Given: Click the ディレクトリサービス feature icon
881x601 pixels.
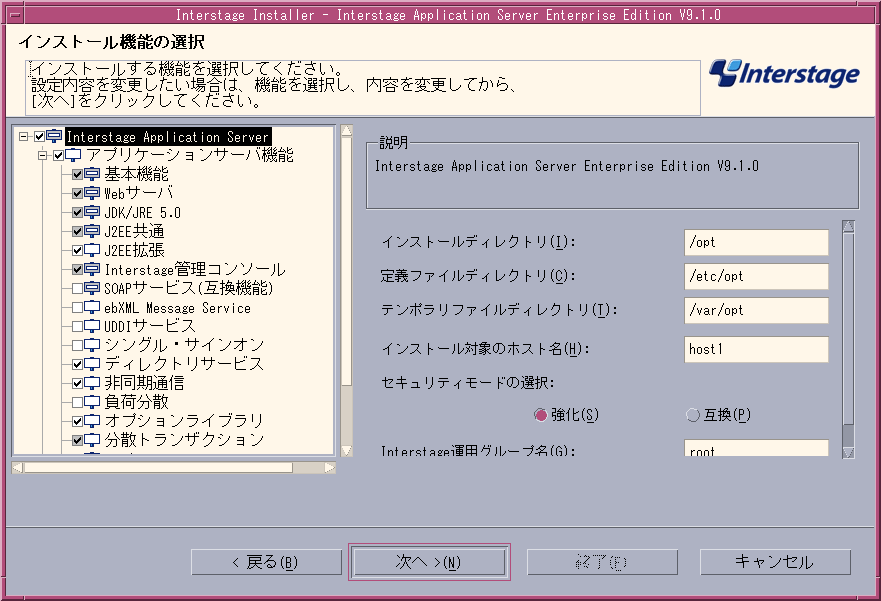Looking at the screenshot, I should (x=92, y=364).
